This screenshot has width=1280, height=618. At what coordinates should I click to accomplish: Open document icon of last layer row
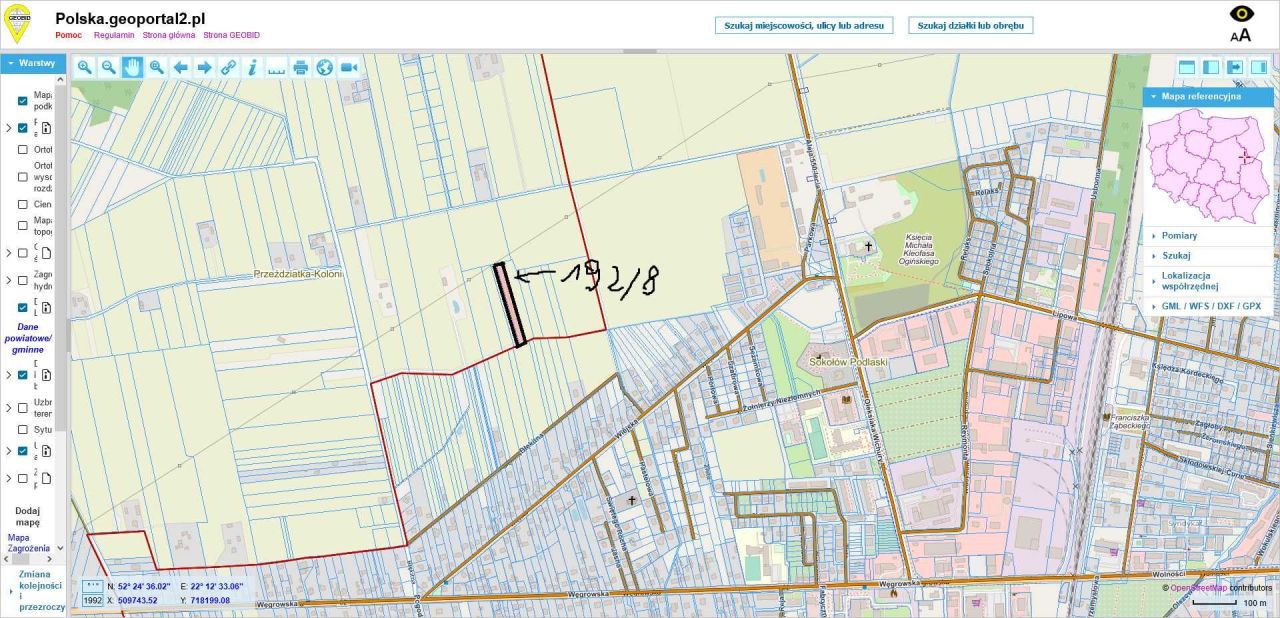pos(46,478)
